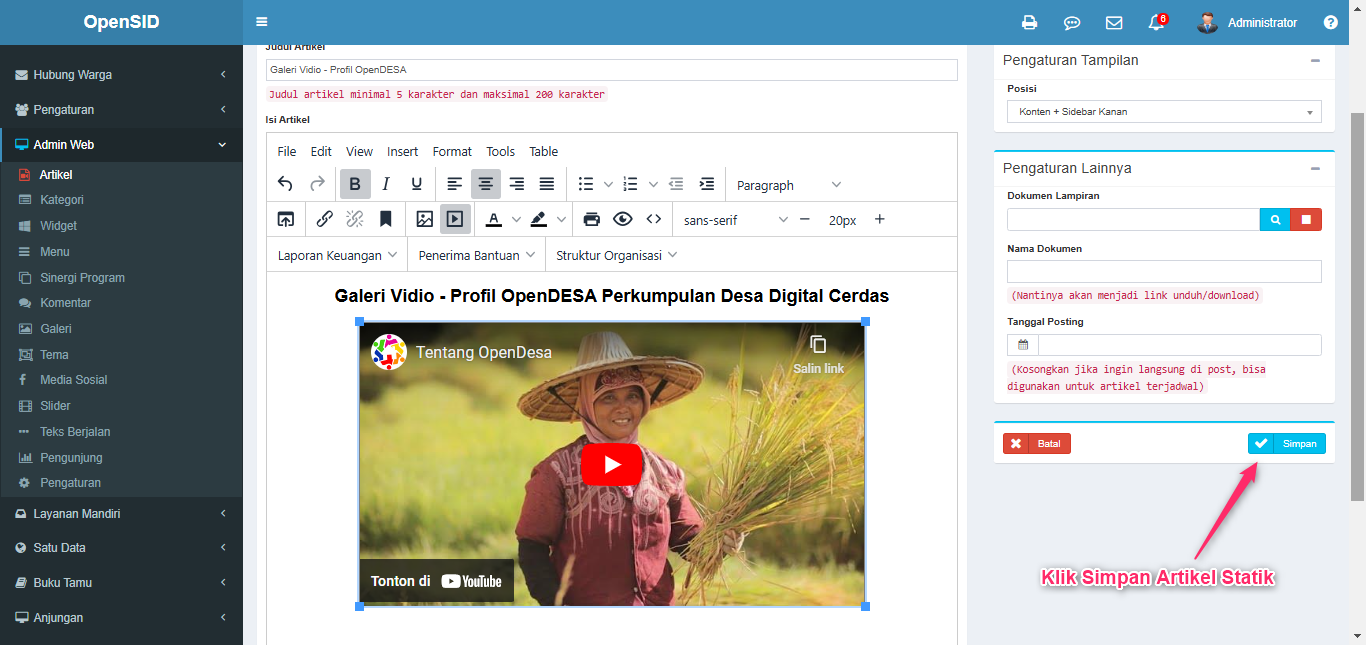Open the Paragraph format dropdown
Image resolution: width=1366 pixels, height=645 pixels.
tap(789, 185)
